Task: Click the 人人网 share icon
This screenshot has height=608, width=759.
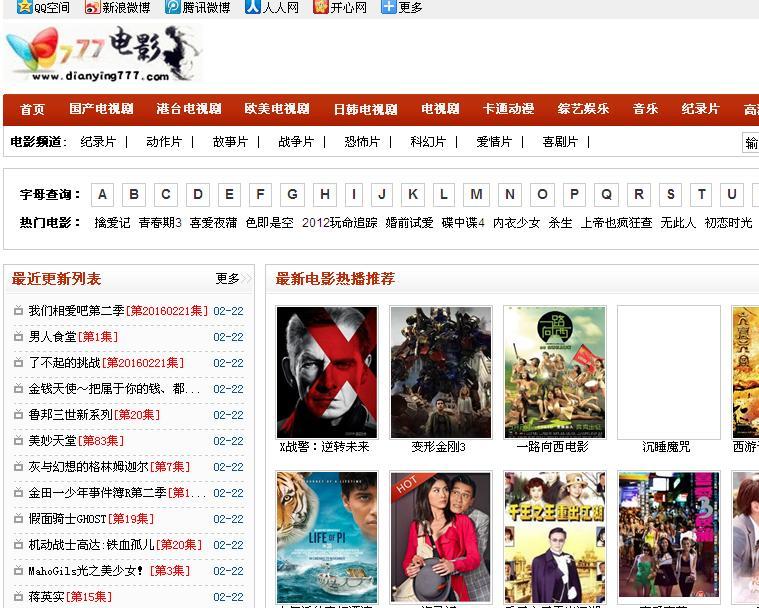Action: [x=252, y=7]
